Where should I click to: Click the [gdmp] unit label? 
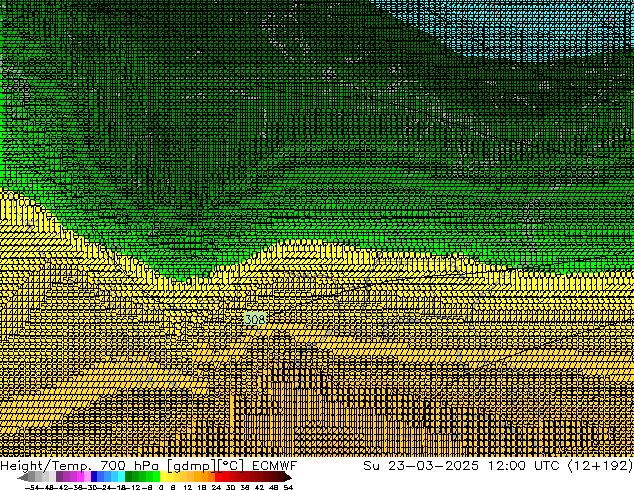(187, 466)
